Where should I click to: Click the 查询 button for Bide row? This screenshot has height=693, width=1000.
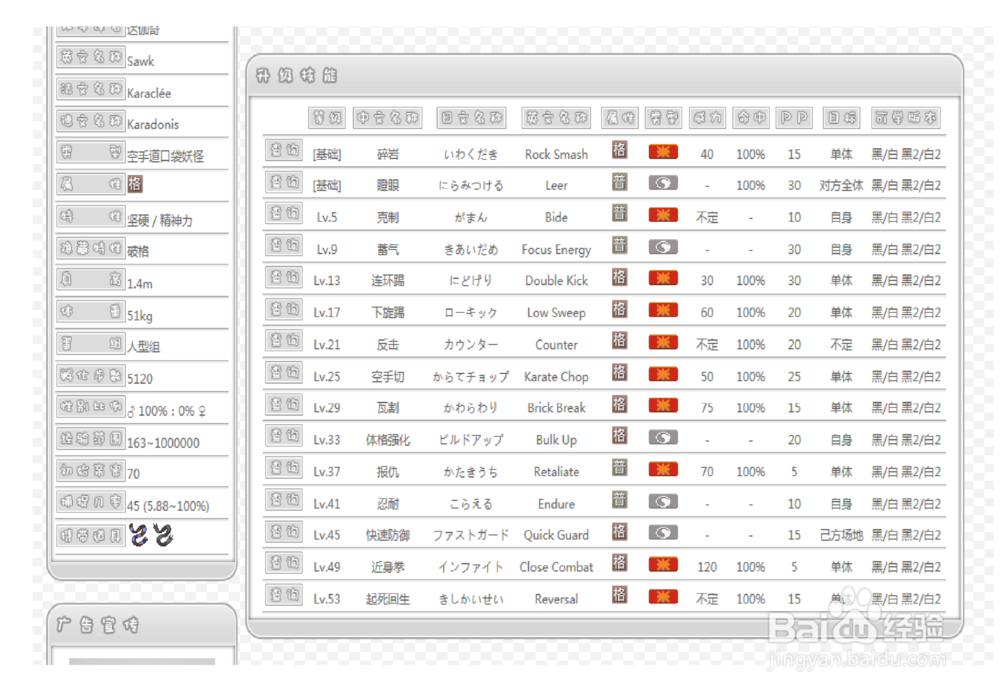[x=284, y=214]
